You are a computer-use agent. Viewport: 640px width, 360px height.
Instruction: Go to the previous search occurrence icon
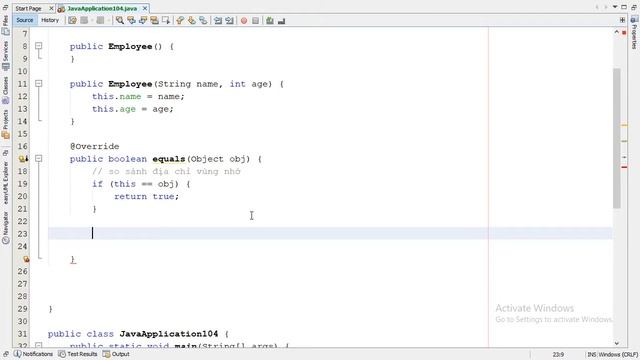[131, 20]
